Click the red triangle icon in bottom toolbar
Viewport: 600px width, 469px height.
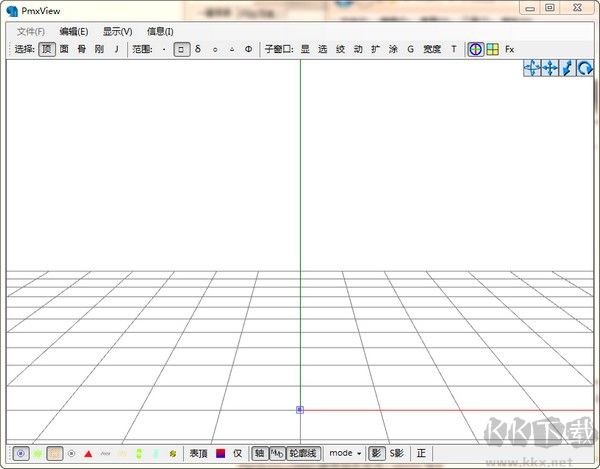[88, 453]
